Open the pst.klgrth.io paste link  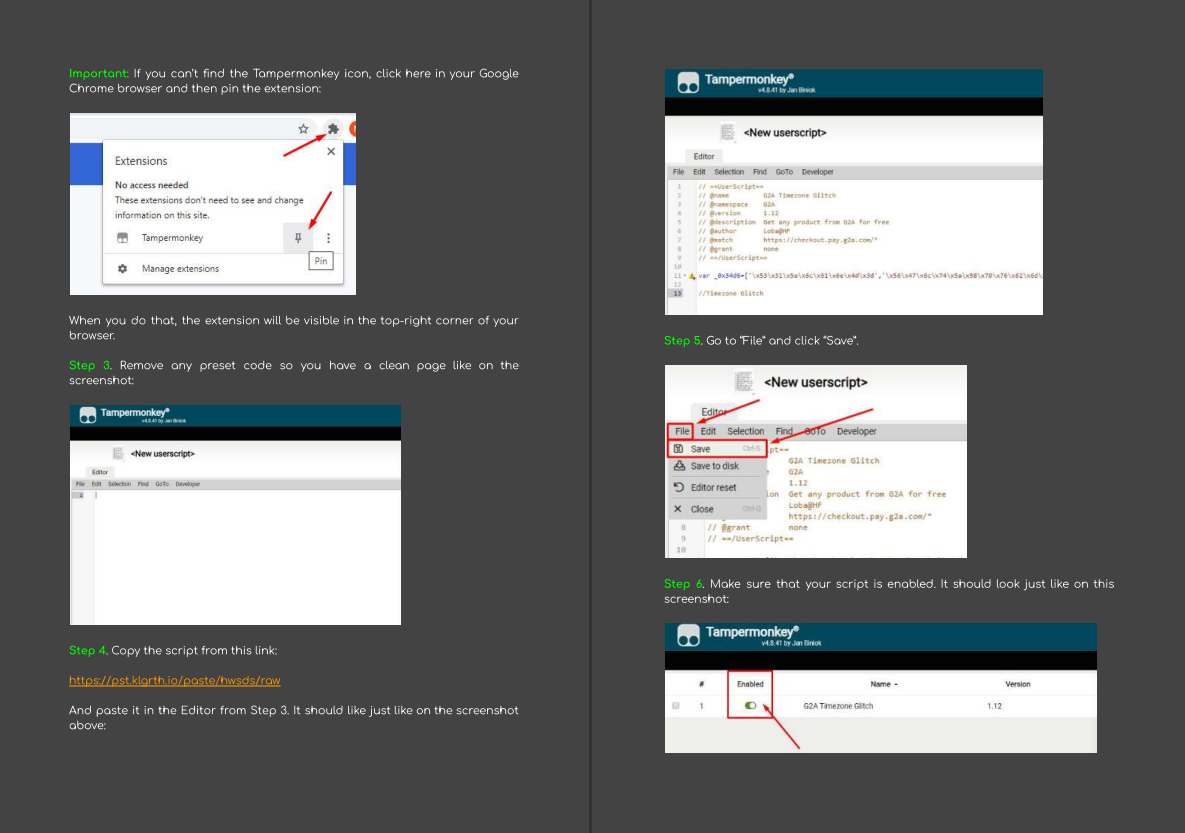[x=175, y=680]
